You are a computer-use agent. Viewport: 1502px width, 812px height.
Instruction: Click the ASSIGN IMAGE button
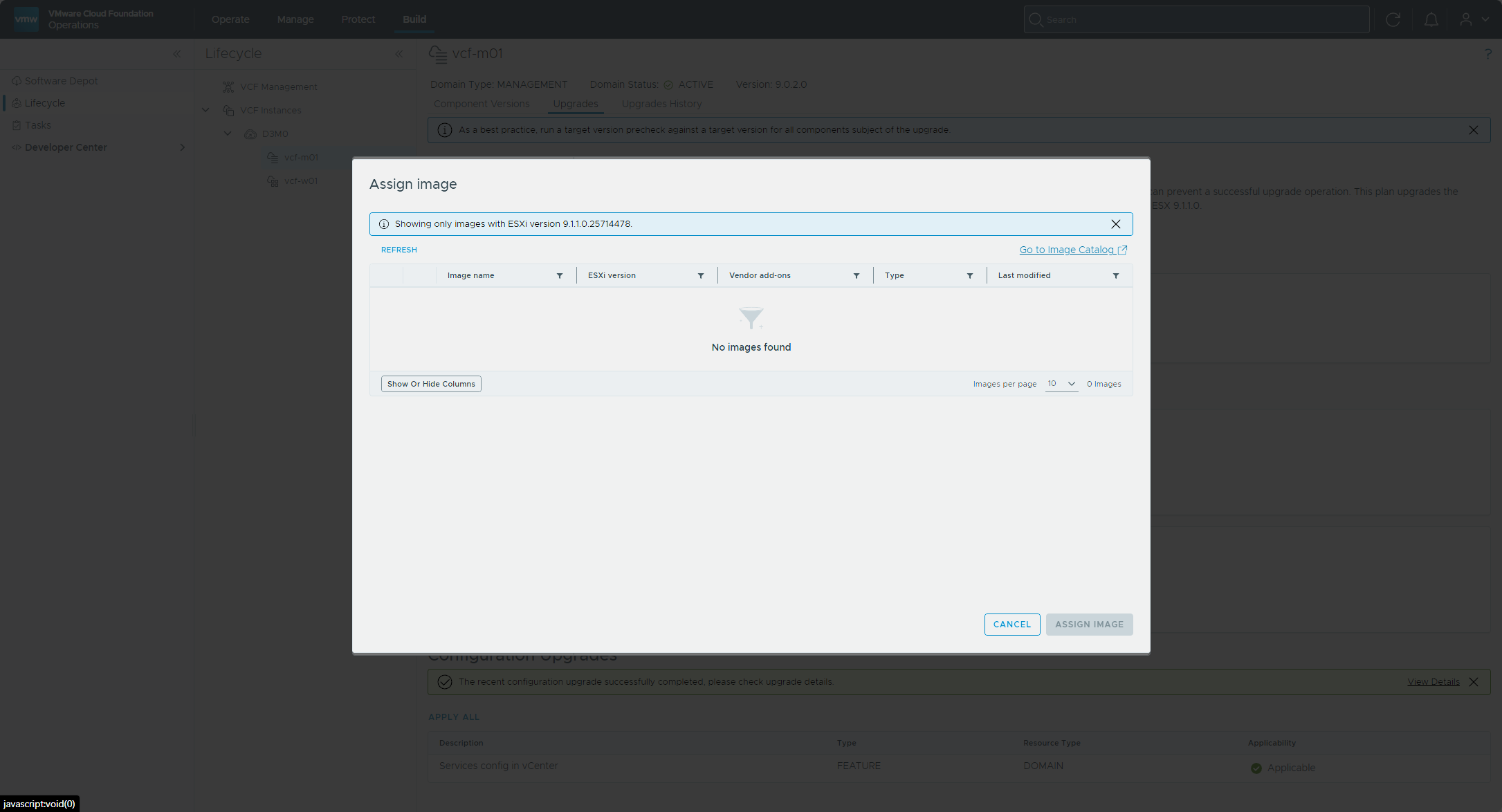(1090, 625)
